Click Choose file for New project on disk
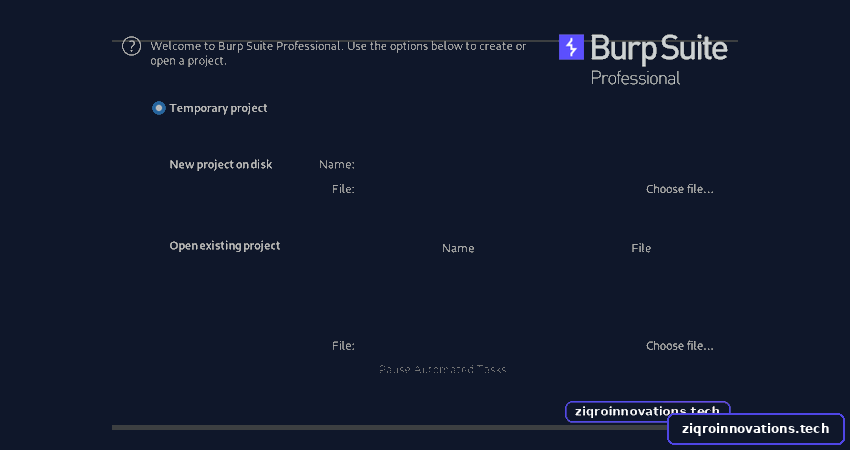 (679, 189)
